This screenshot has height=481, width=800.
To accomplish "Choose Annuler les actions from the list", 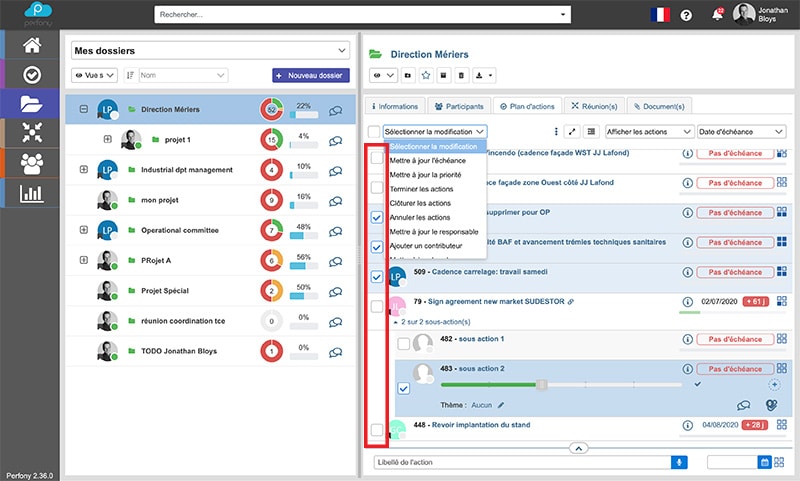I will pos(419,217).
